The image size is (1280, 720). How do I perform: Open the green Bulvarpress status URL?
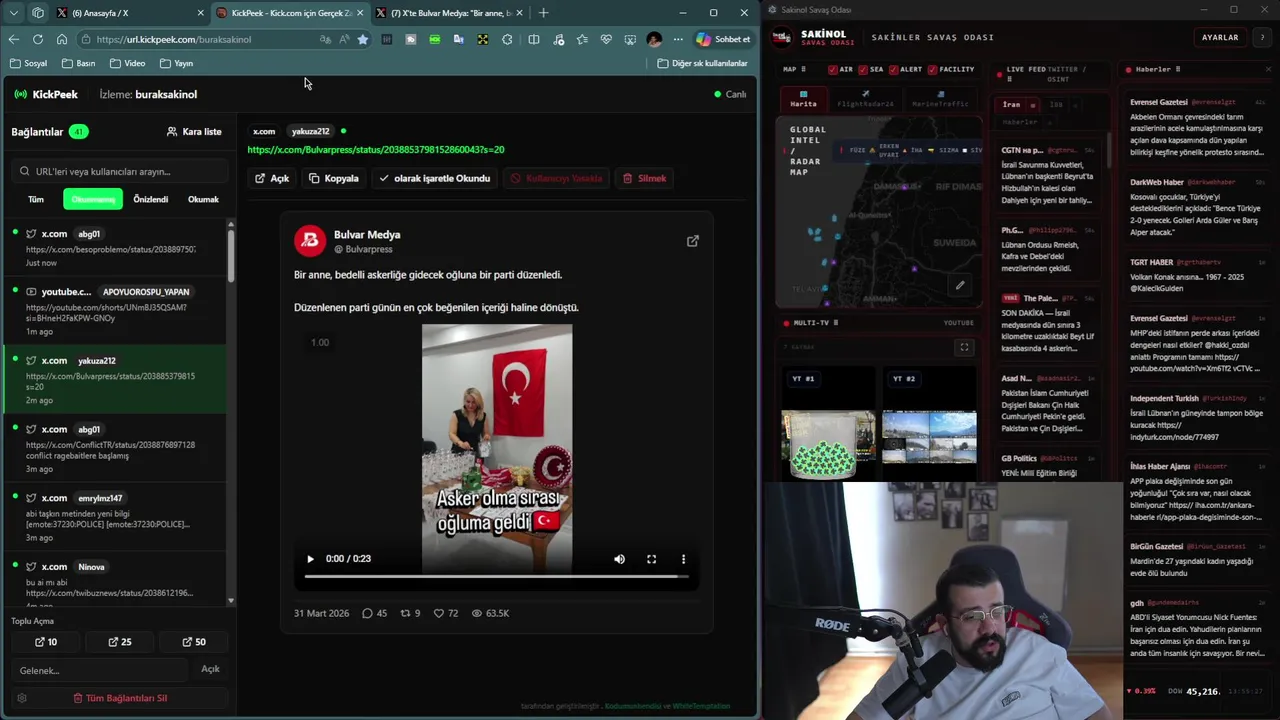376,150
